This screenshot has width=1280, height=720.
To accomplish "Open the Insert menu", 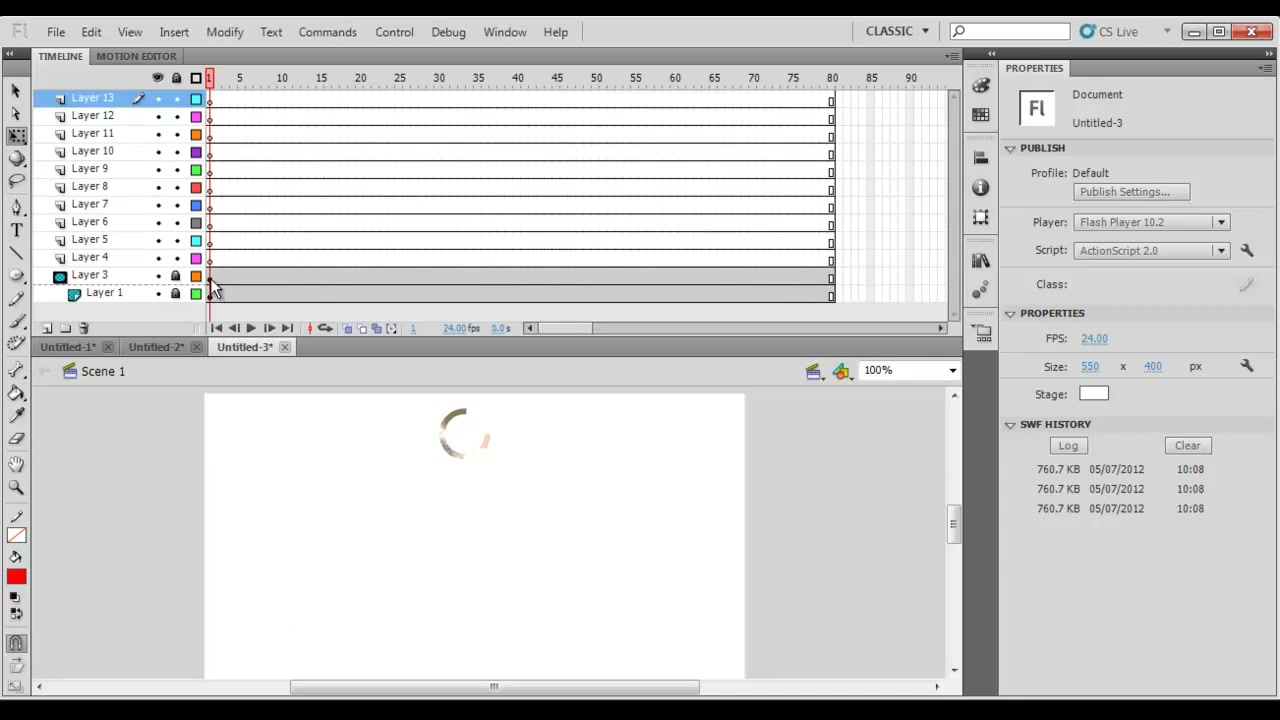I will tap(174, 32).
